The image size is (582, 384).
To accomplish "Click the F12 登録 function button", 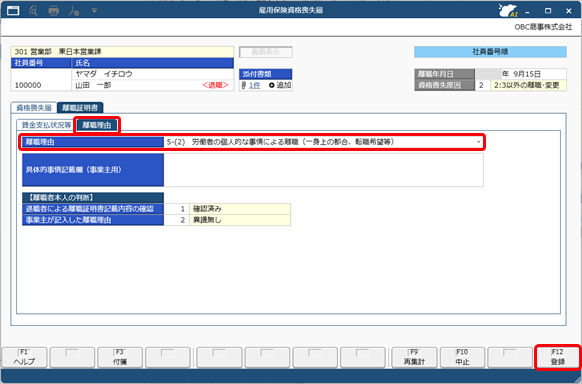I will pyautogui.click(x=558, y=357).
